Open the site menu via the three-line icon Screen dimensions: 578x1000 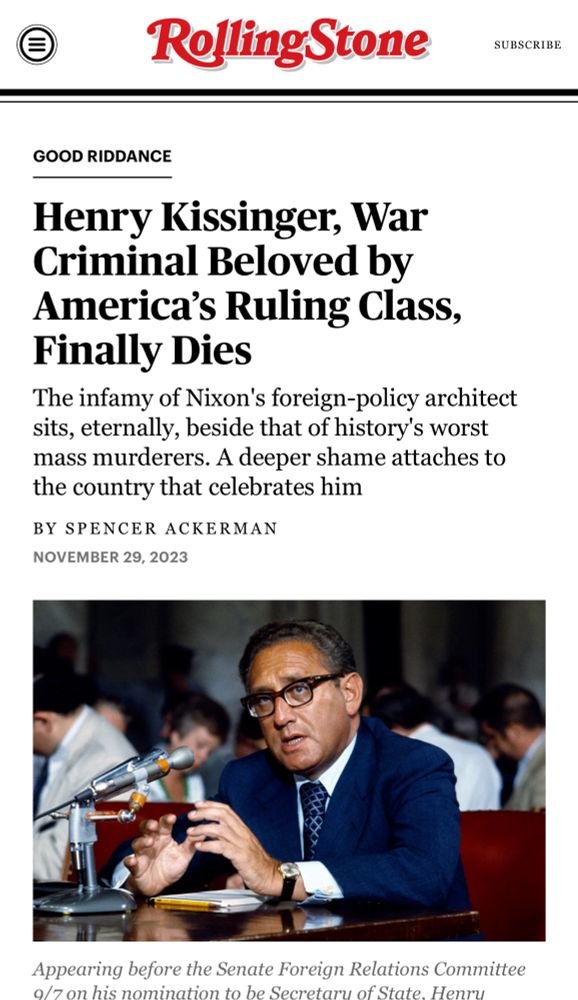(x=38, y=44)
